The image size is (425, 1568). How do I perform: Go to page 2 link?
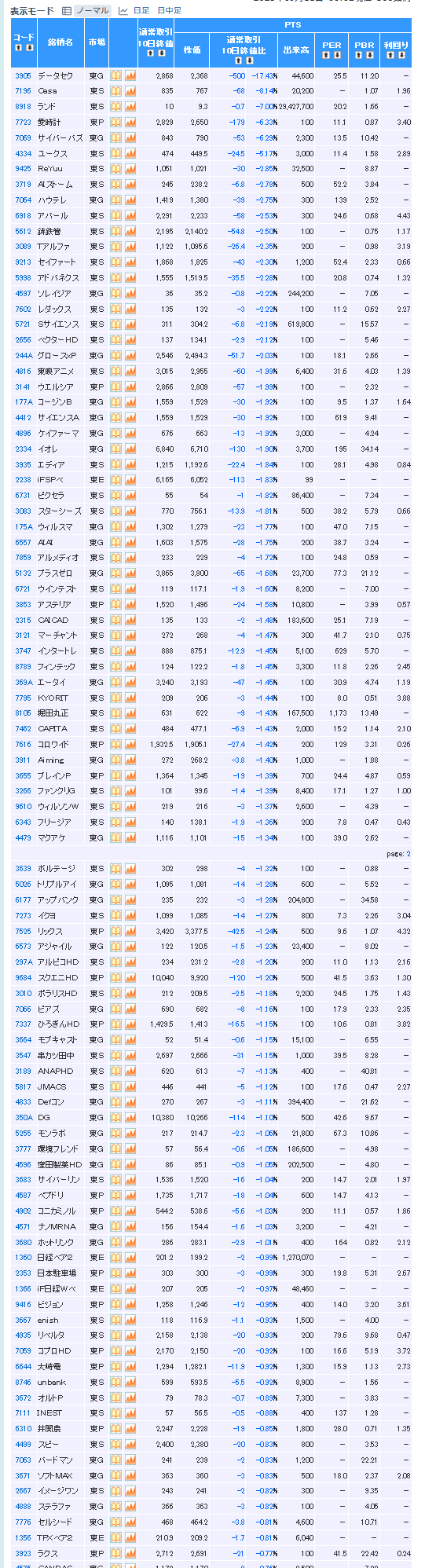click(x=408, y=854)
